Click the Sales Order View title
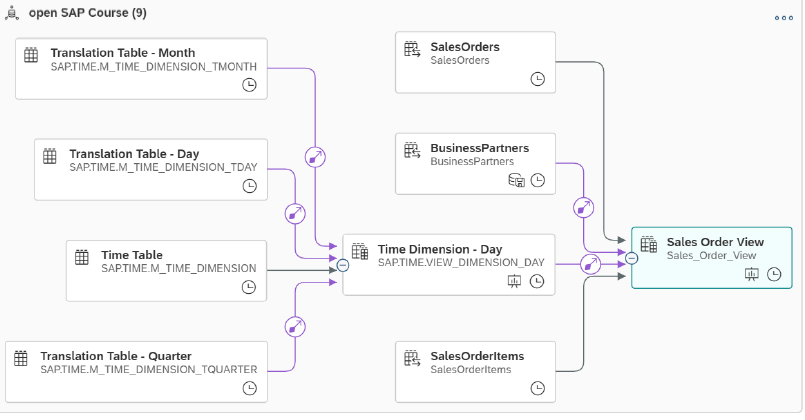805x420 pixels. click(715, 242)
